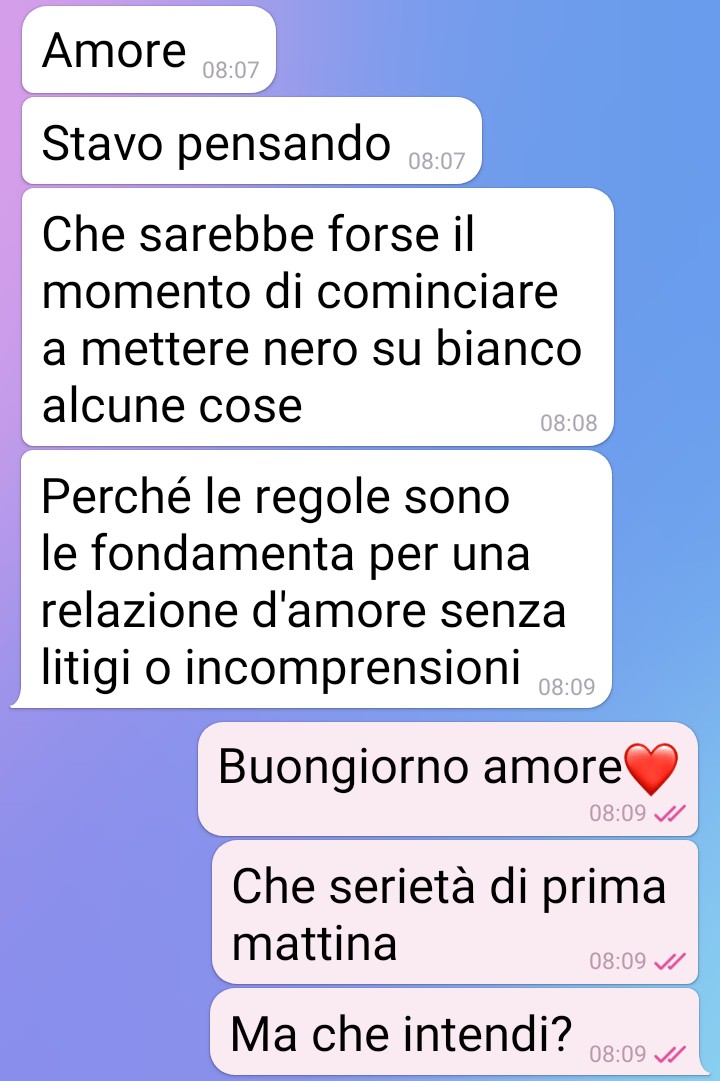This screenshot has width=720, height=1081.
Task: Tap the 08:07 timestamp on 'Stavo pensando'
Action: point(437,161)
